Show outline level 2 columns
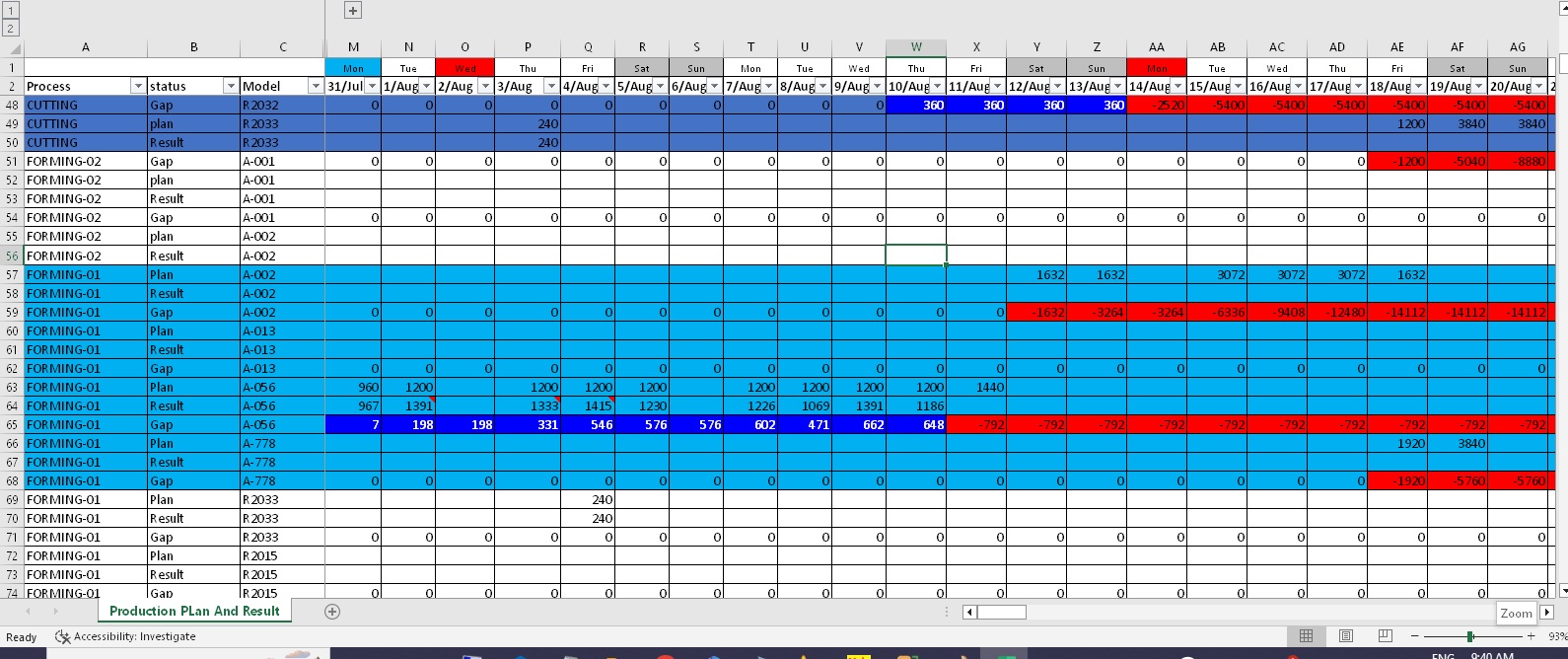The height and width of the screenshot is (659, 1568). [12, 29]
